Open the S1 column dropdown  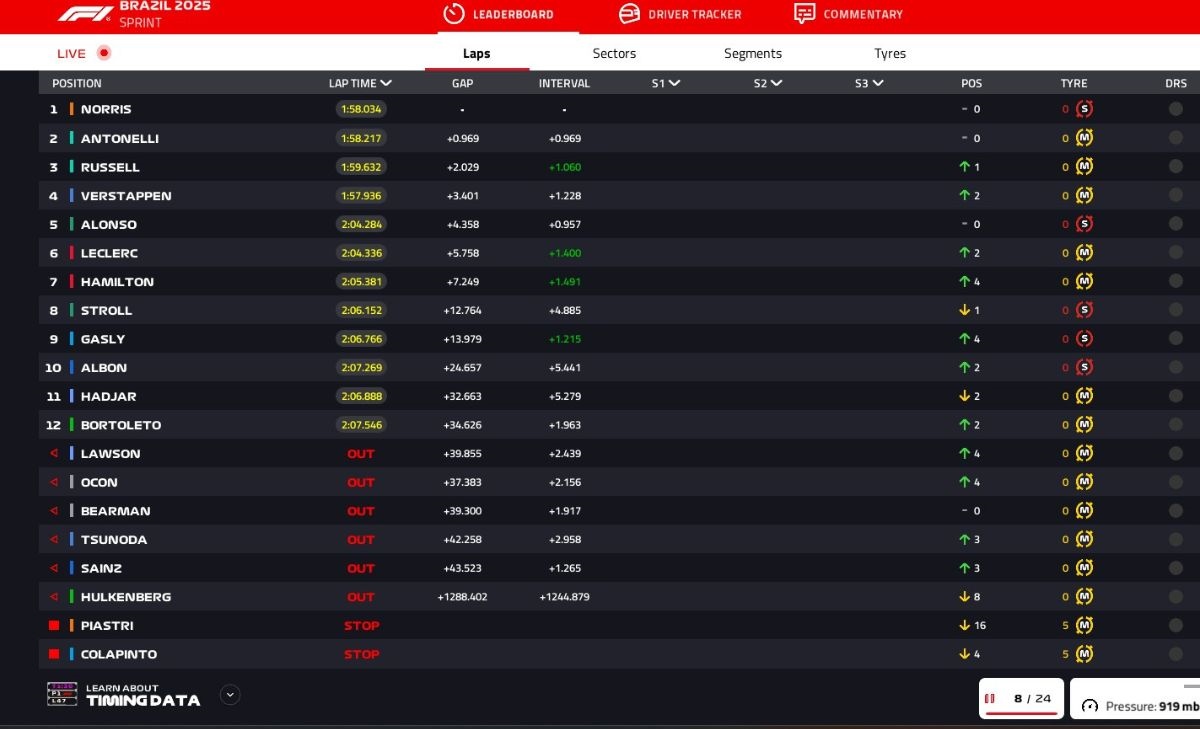(x=674, y=83)
